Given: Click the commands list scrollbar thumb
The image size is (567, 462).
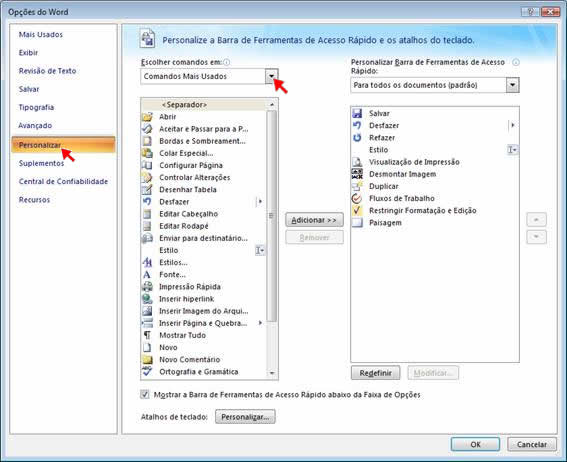Looking at the screenshot, I should (x=272, y=216).
